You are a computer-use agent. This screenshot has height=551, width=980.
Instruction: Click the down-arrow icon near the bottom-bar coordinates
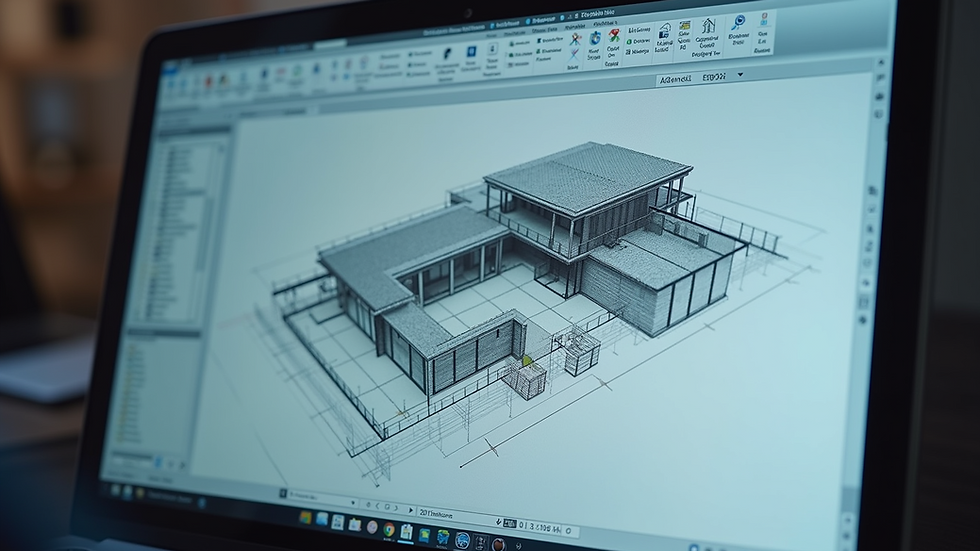498,521
